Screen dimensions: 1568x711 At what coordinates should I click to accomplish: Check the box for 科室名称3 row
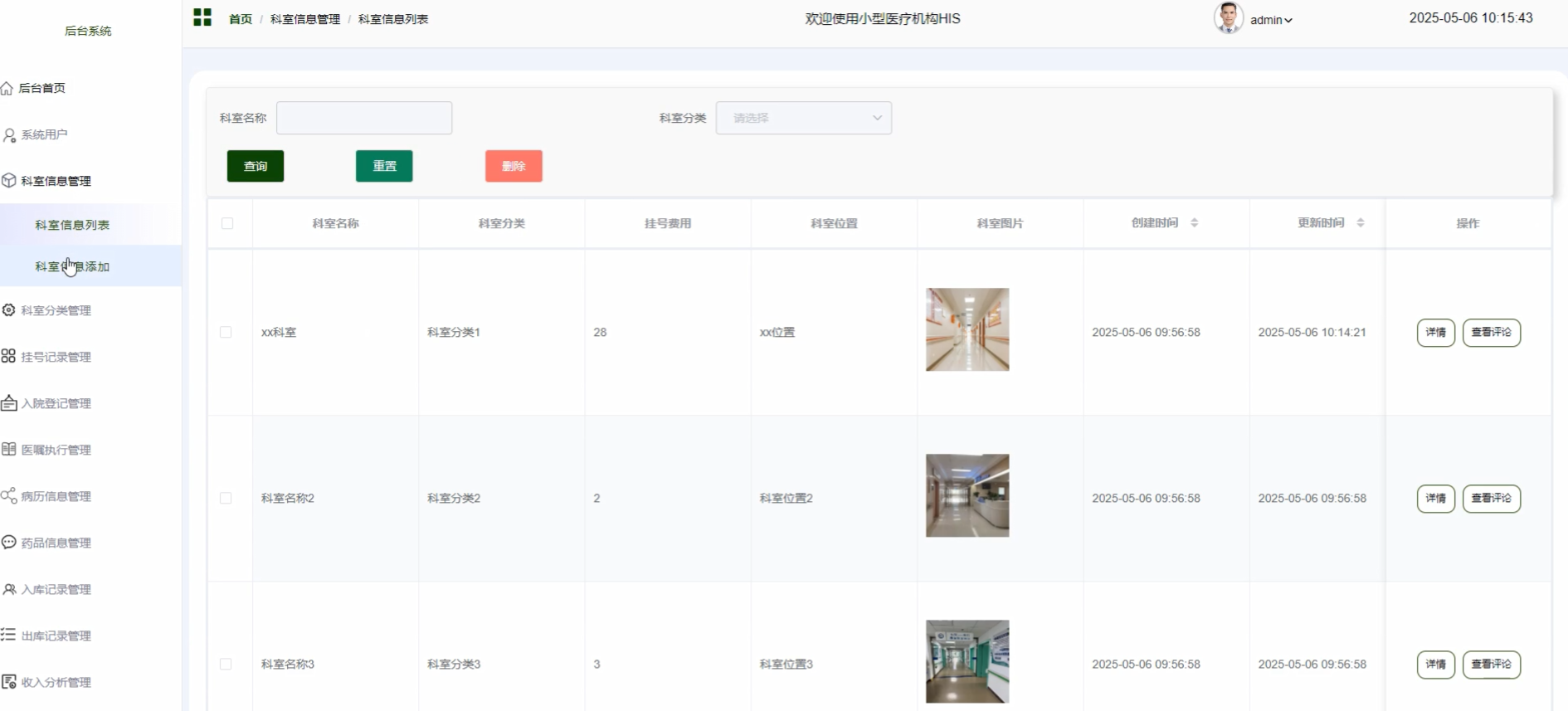[226, 664]
